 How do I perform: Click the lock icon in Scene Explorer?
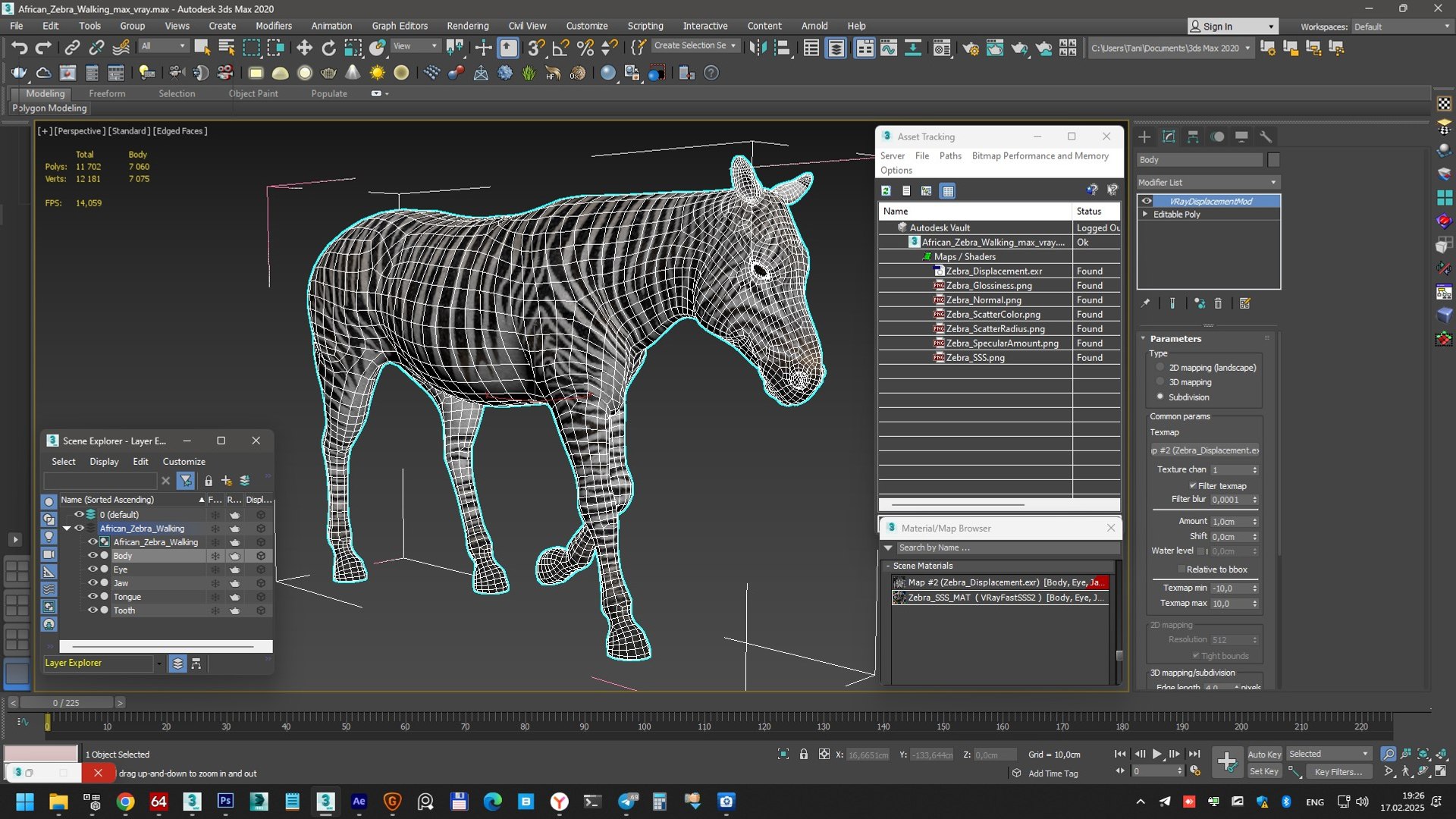click(x=209, y=481)
